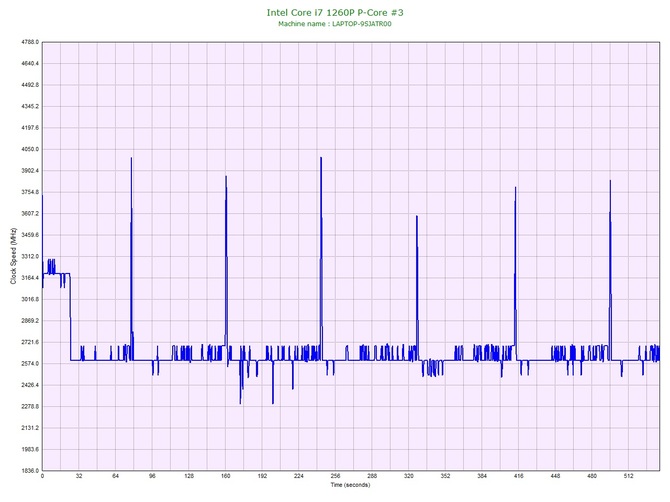
Task: Click the y-axis value 2131.2
Action: (x=30, y=428)
